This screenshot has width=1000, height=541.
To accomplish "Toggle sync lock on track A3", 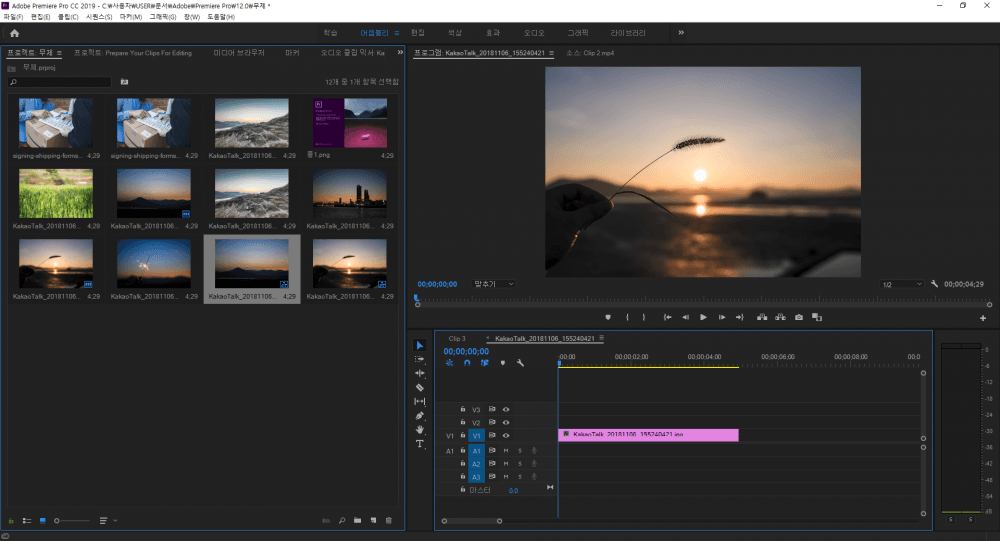I will pyautogui.click(x=492, y=477).
